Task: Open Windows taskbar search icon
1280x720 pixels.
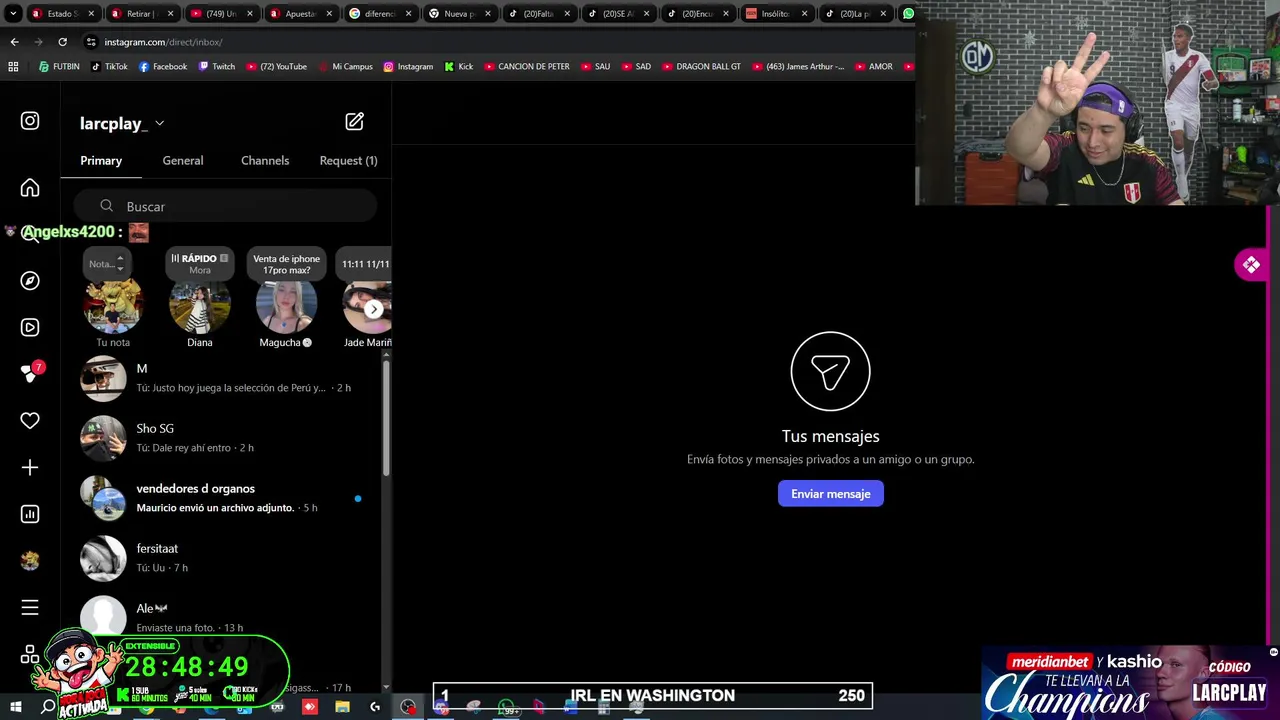Action: (x=48, y=707)
